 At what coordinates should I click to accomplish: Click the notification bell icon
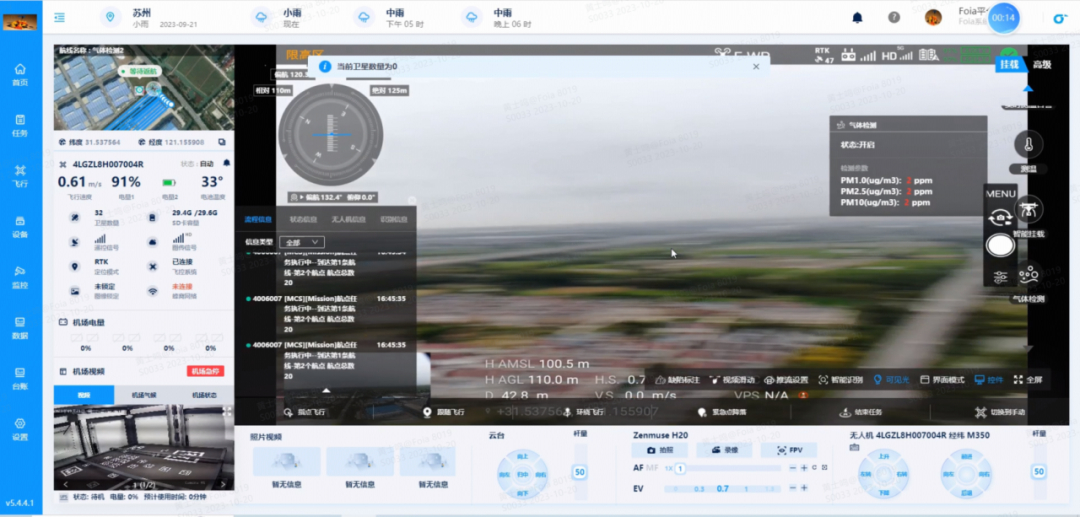tap(857, 17)
